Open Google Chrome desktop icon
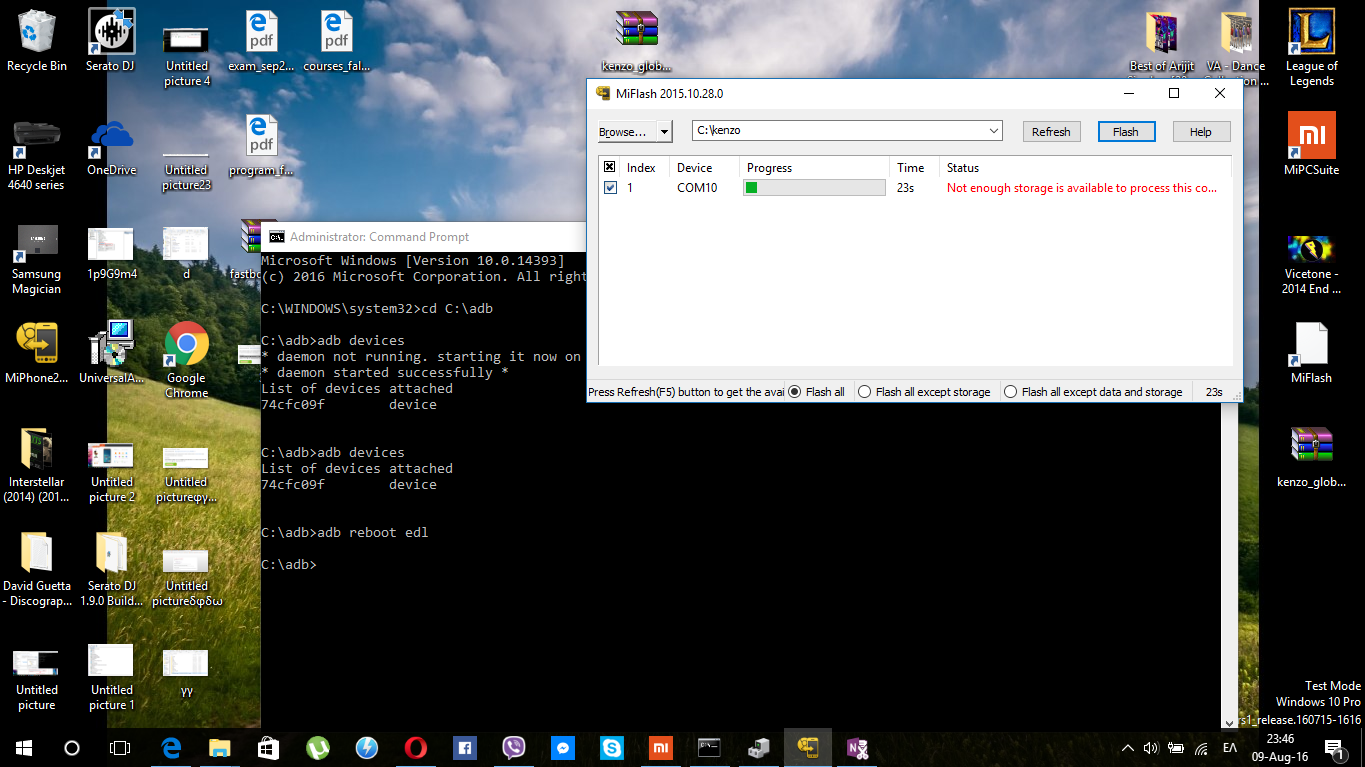Screen dimensions: 1365x767 click(186, 358)
